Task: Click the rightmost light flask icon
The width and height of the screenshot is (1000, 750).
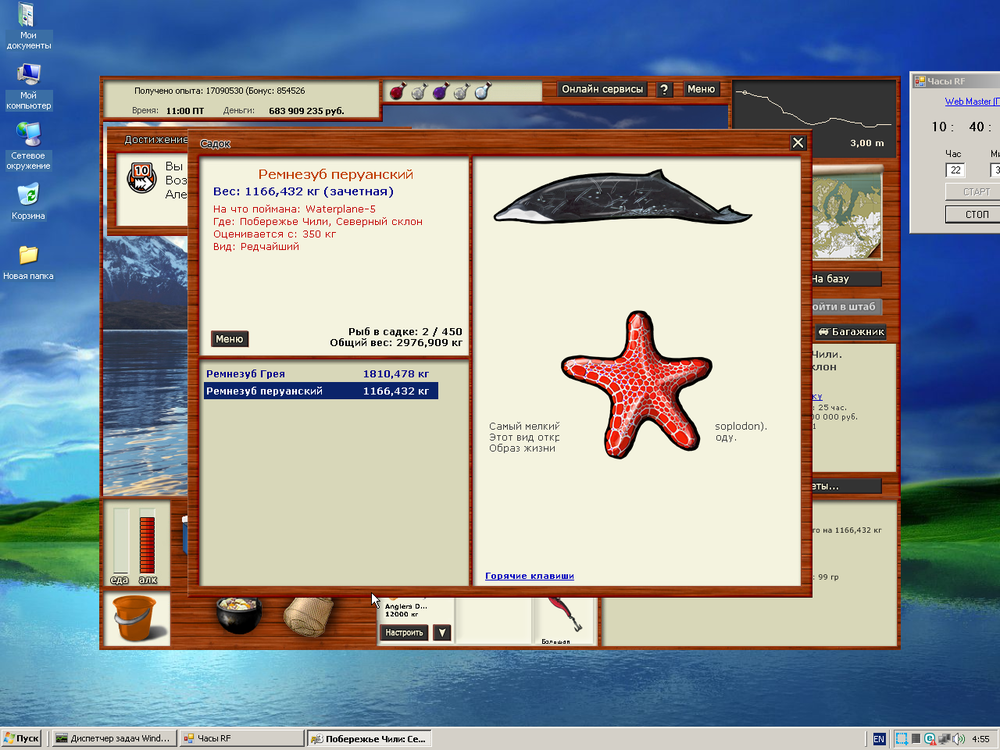Action: 483,92
